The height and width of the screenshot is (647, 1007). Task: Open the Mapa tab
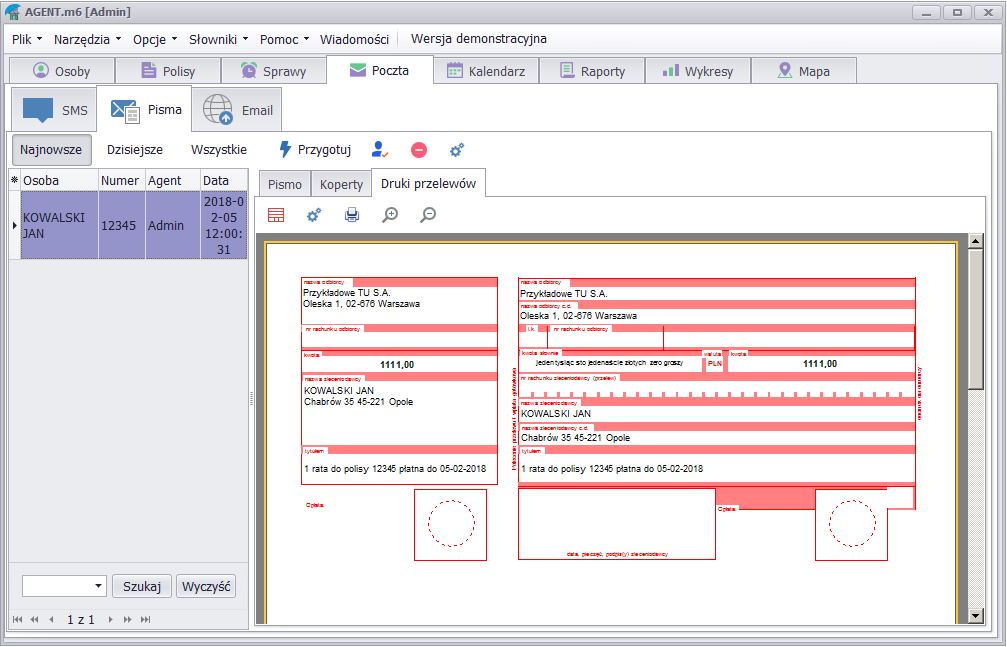803,71
